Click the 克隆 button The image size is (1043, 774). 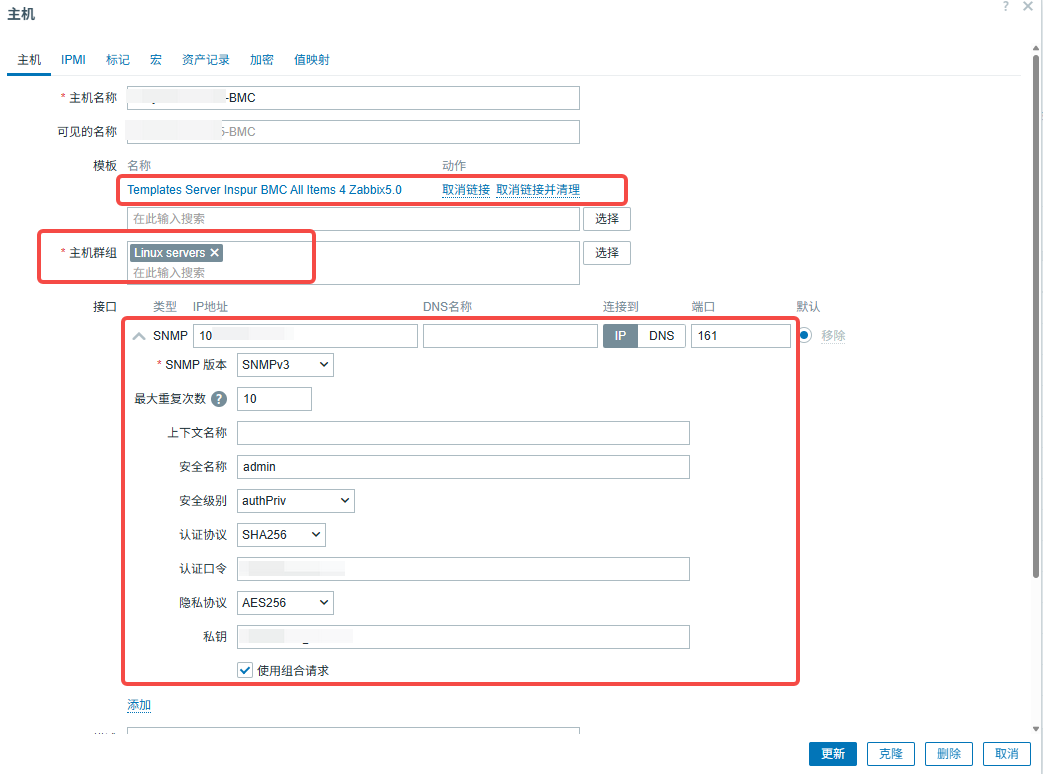pyautogui.click(x=890, y=754)
